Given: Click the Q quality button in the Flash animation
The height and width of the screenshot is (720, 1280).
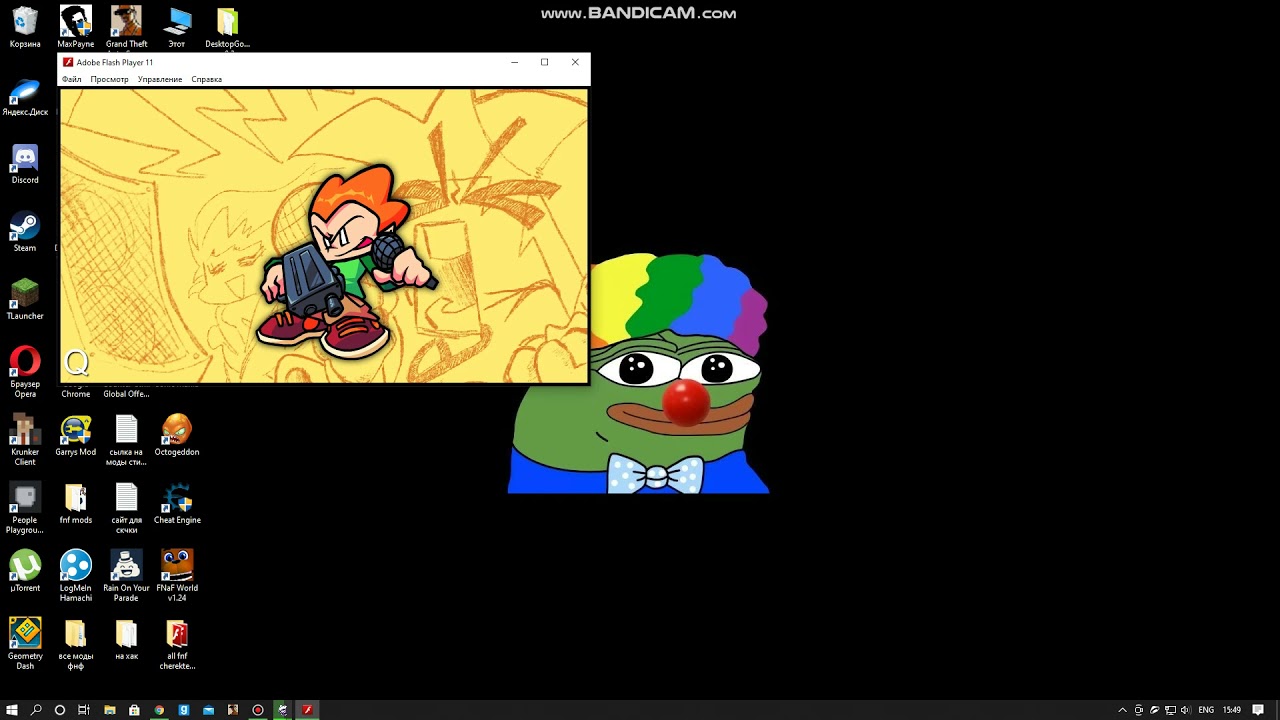Looking at the screenshot, I should point(76,363).
